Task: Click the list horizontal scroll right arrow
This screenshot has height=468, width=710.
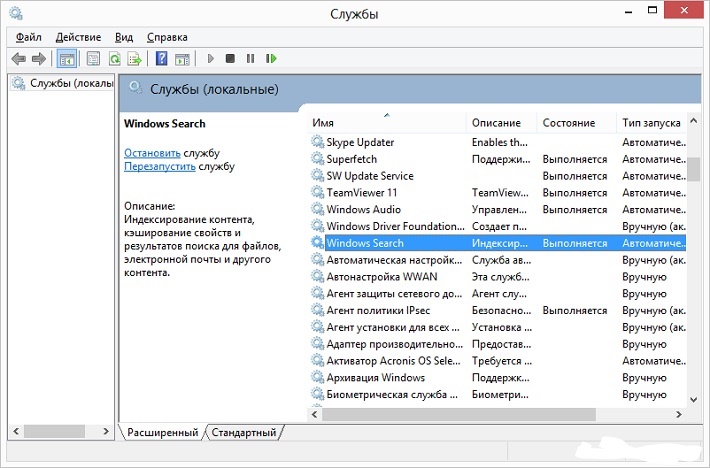Action: [x=678, y=414]
